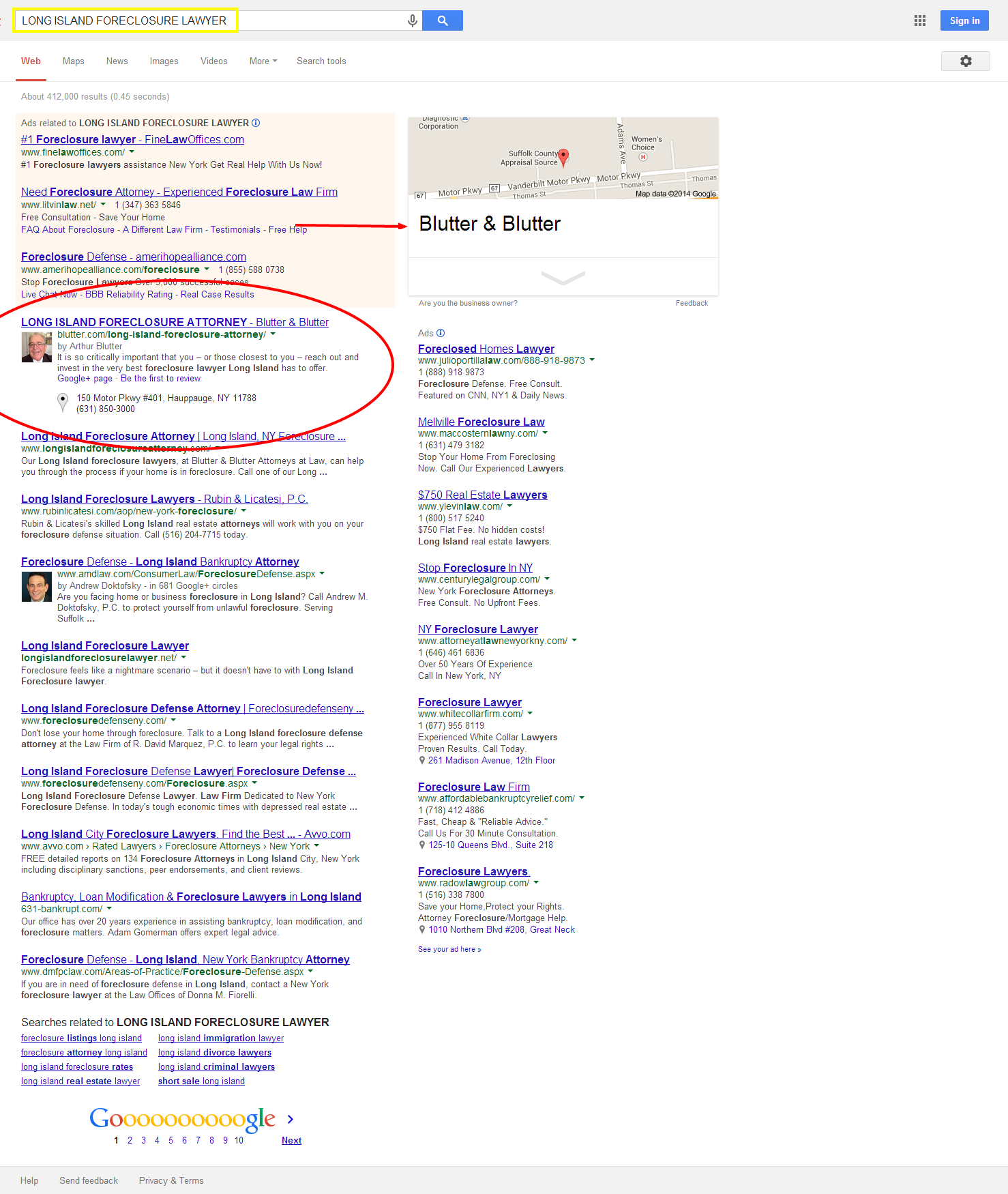The width and height of the screenshot is (1008, 1194).
Task: Open dropdown arrow next to longislandforeclosurelawyer.net
Action: [x=183, y=658]
